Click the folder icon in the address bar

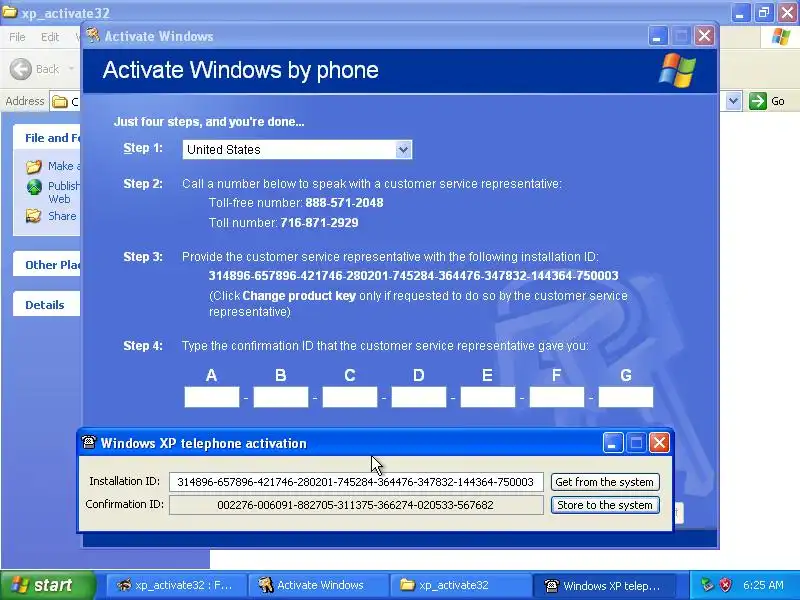click(x=60, y=102)
